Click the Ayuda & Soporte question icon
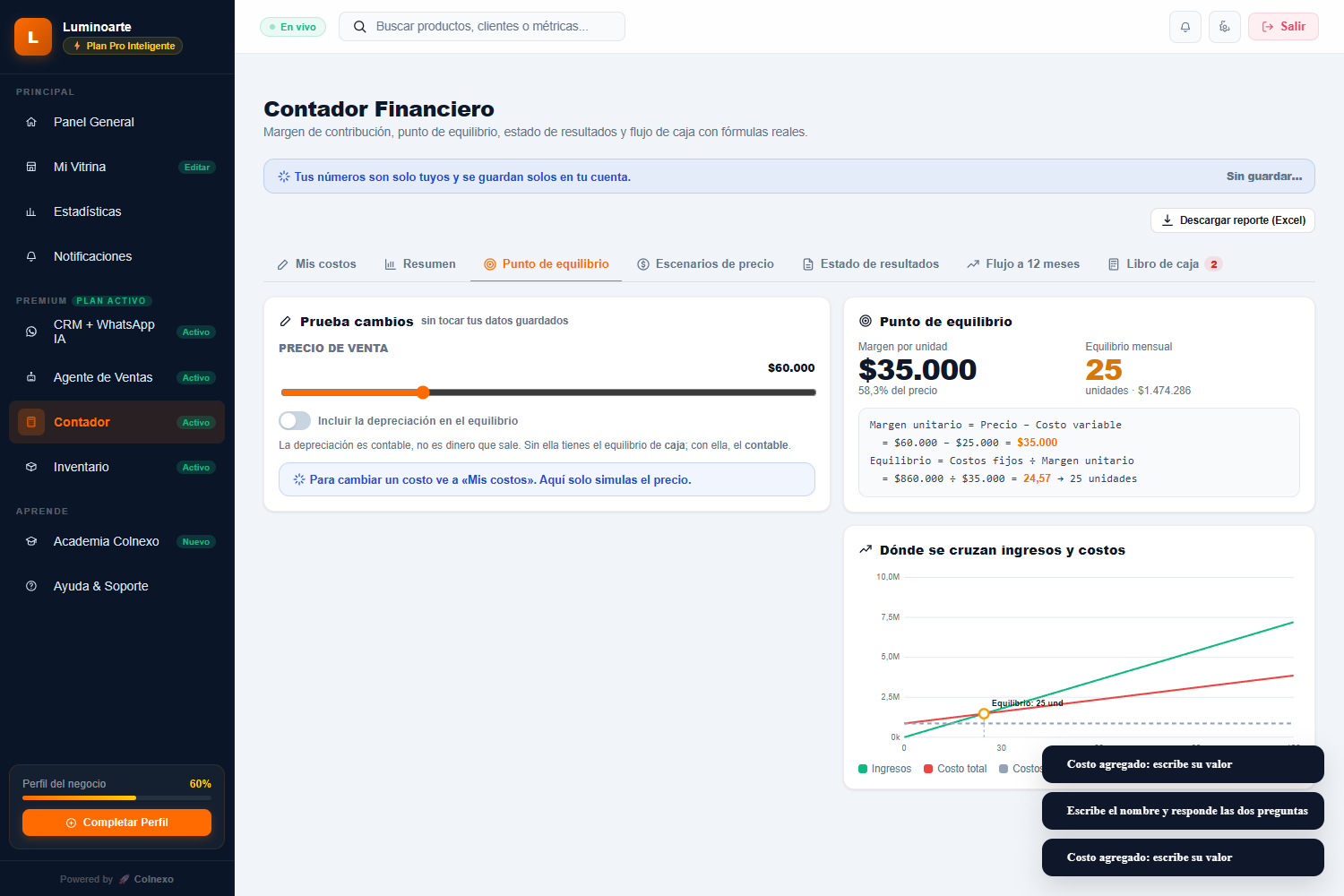 click(x=31, y=586)
